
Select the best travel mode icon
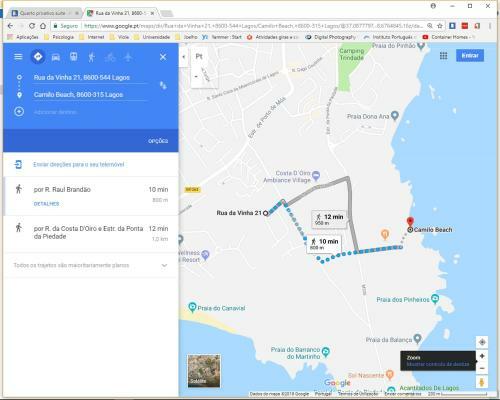pyautogui.click(x=38, y=57)
